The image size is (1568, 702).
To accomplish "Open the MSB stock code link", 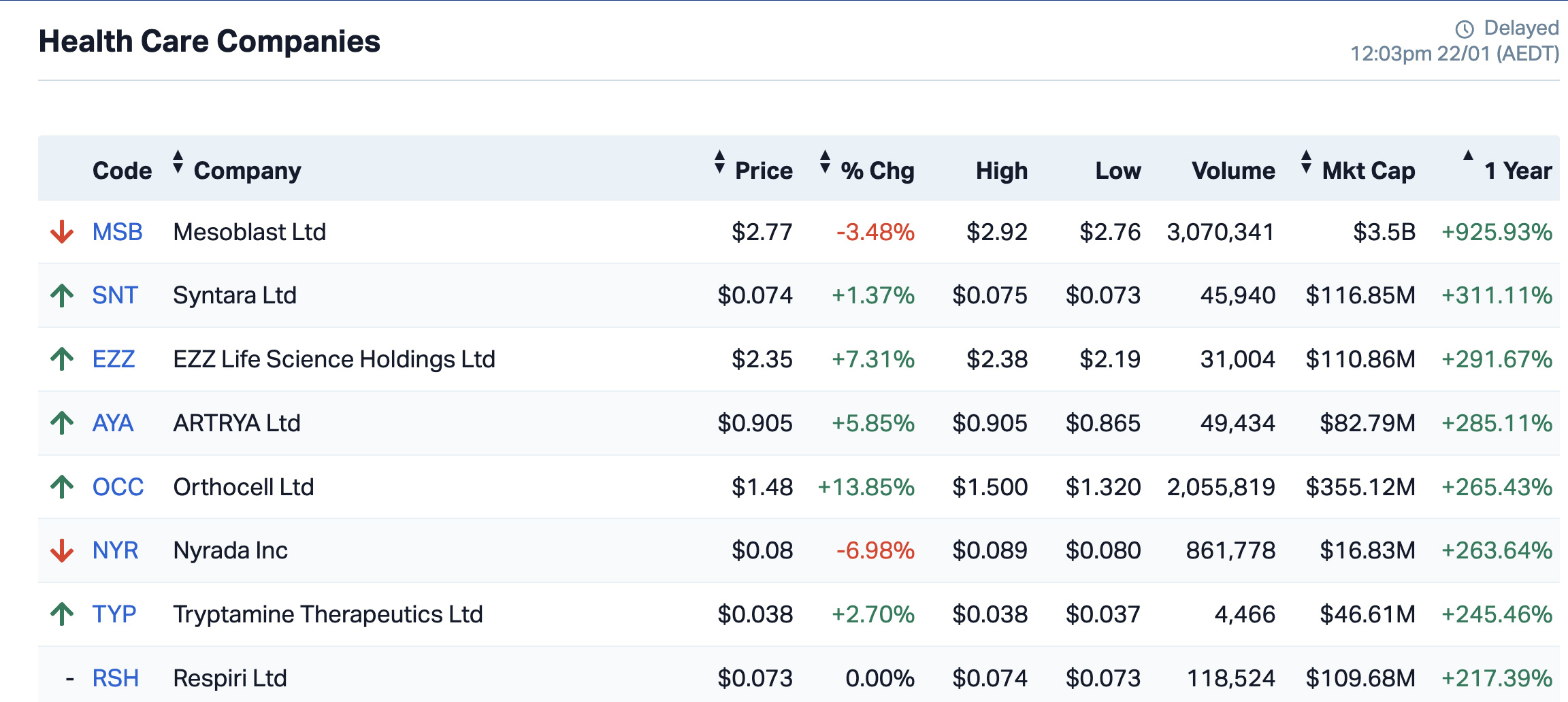I will (118, 232).
